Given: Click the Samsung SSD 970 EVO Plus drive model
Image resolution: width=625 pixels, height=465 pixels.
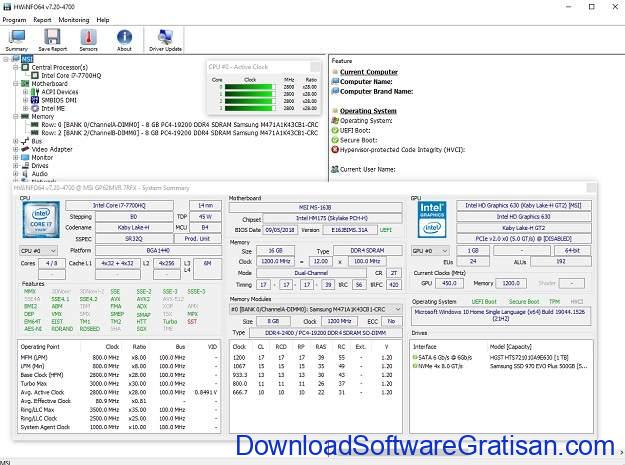Looking at the screenshot, I should pyautogui.click(x=538, y=366).
